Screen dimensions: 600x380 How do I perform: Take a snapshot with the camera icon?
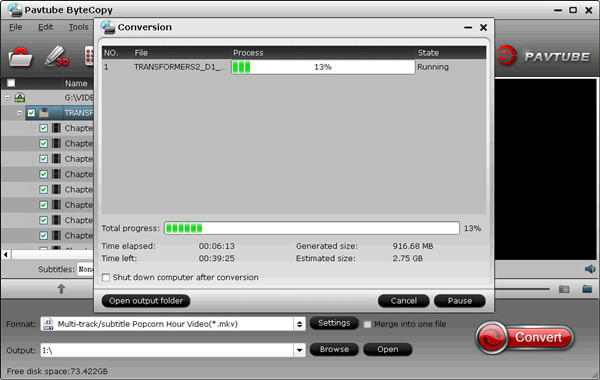564,289
